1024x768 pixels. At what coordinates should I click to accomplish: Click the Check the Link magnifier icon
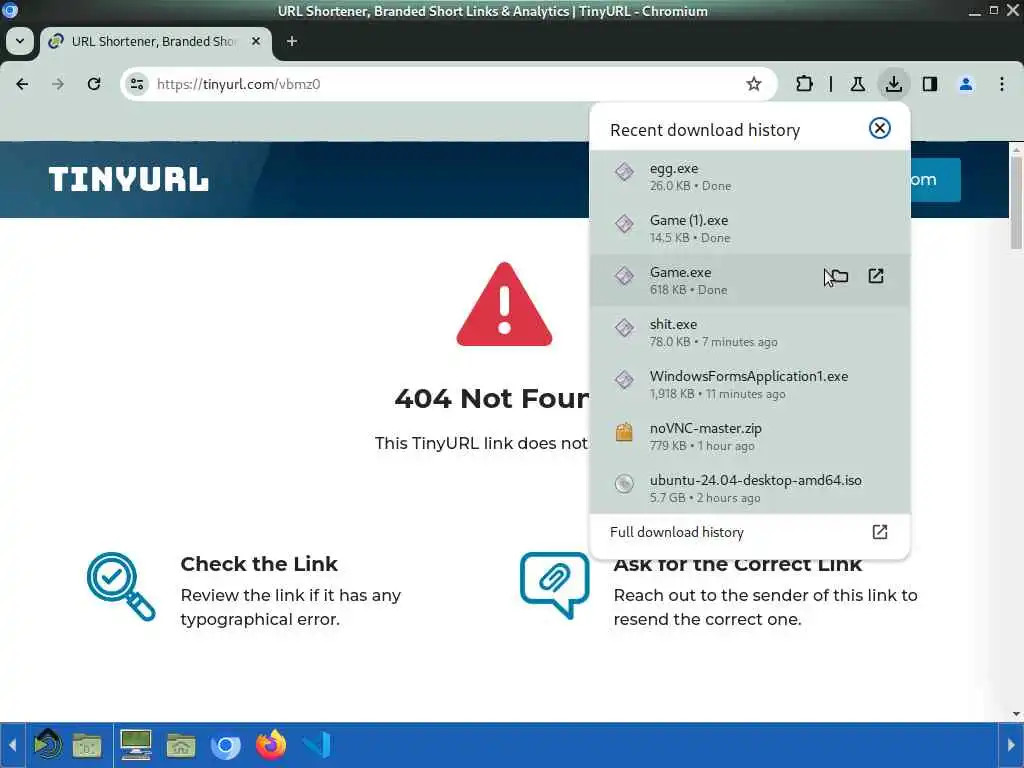pyautogui.click(x=121, y=586)
